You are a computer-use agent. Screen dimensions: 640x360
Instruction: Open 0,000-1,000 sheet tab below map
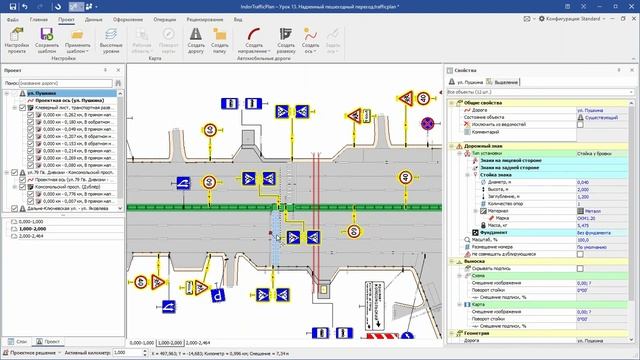(x=142, y=343)
